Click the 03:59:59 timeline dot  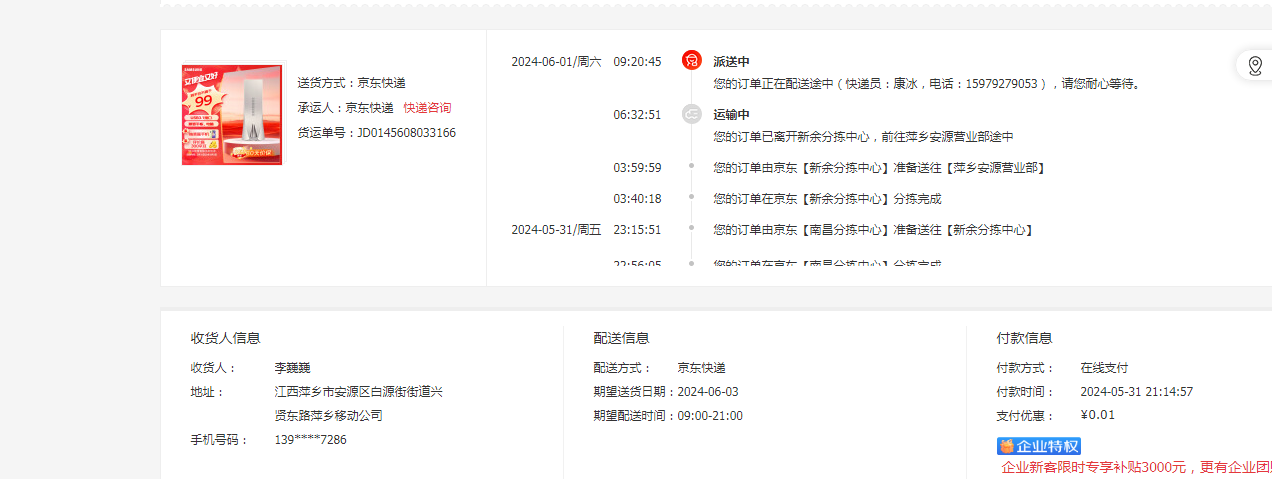click(691, 167)
